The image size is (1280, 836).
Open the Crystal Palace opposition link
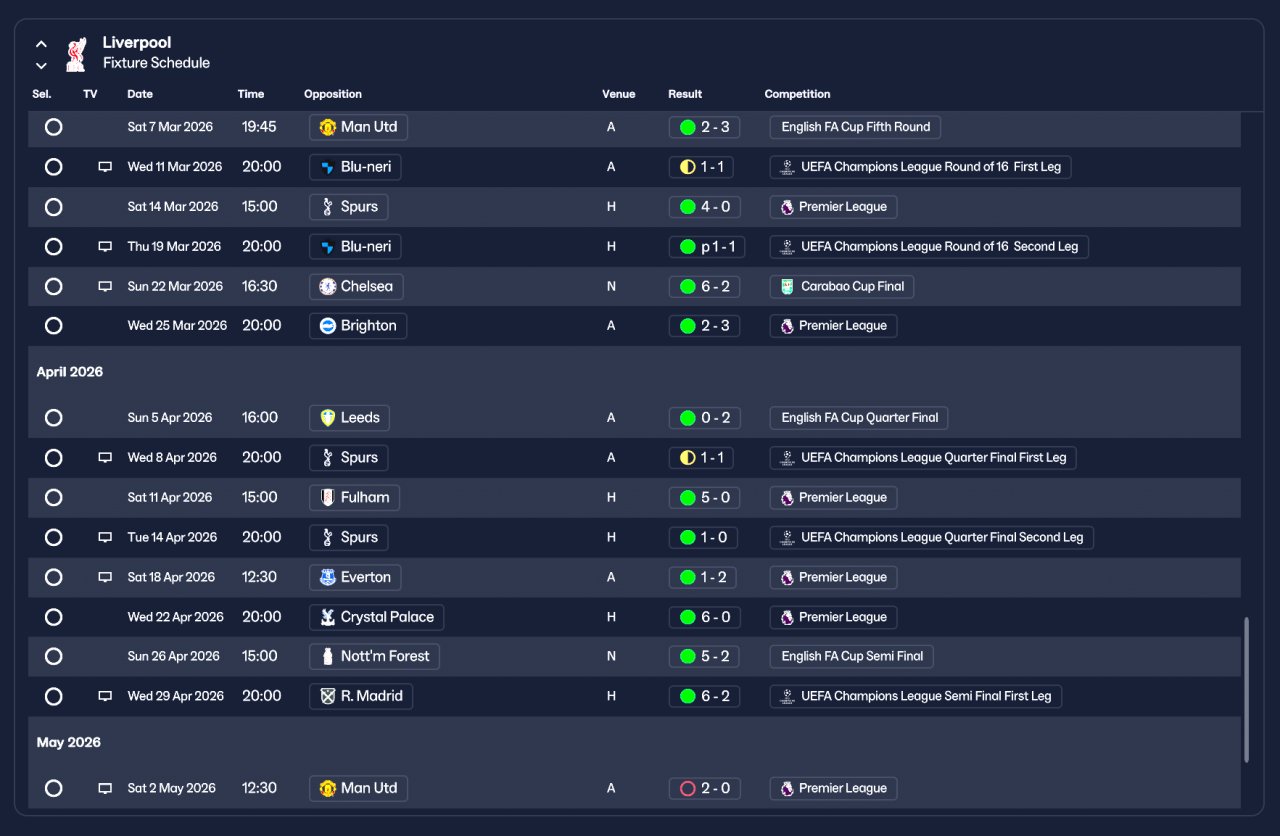point(376,617)
